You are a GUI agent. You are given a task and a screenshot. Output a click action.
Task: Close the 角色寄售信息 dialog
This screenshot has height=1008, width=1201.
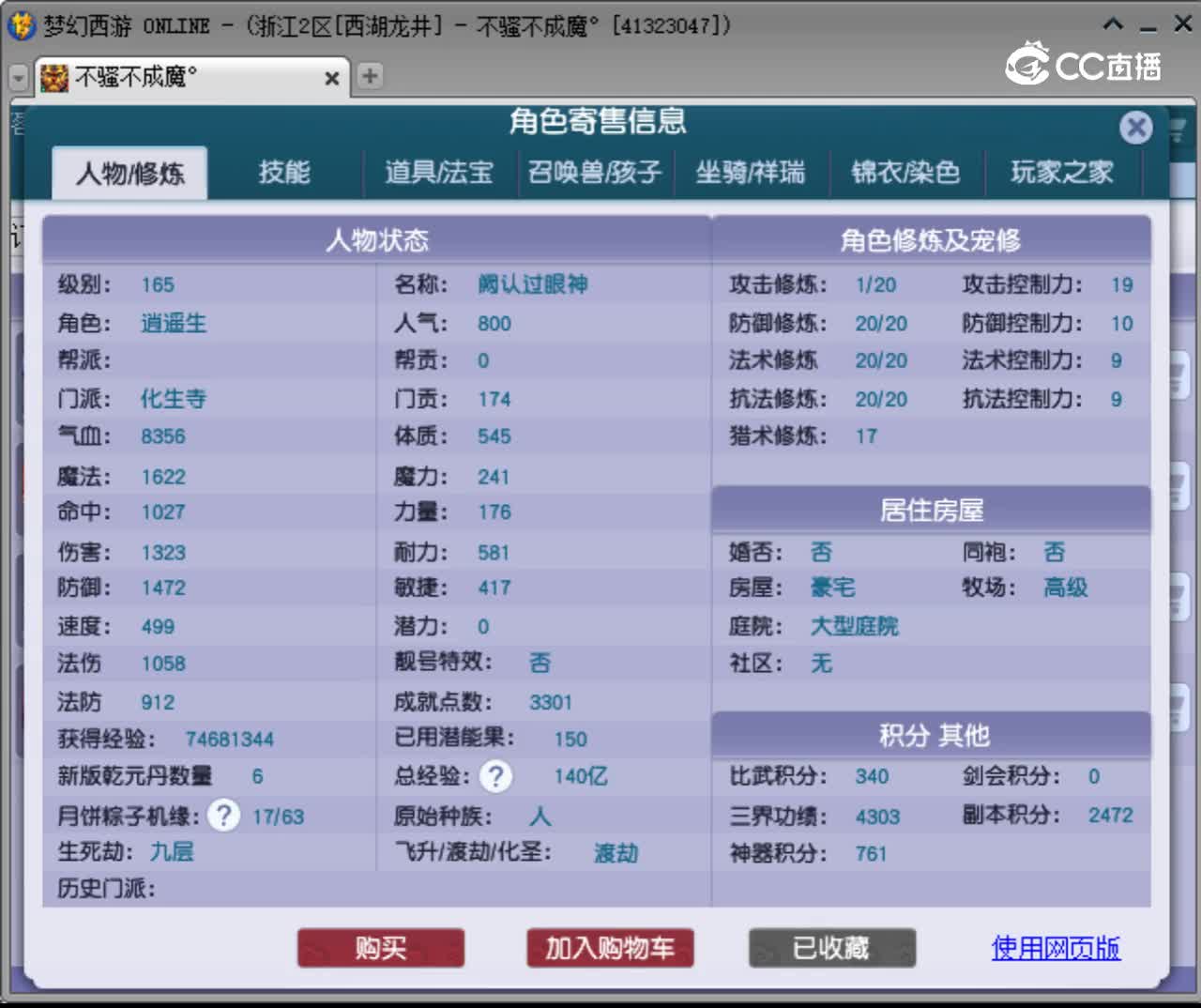1136,127
